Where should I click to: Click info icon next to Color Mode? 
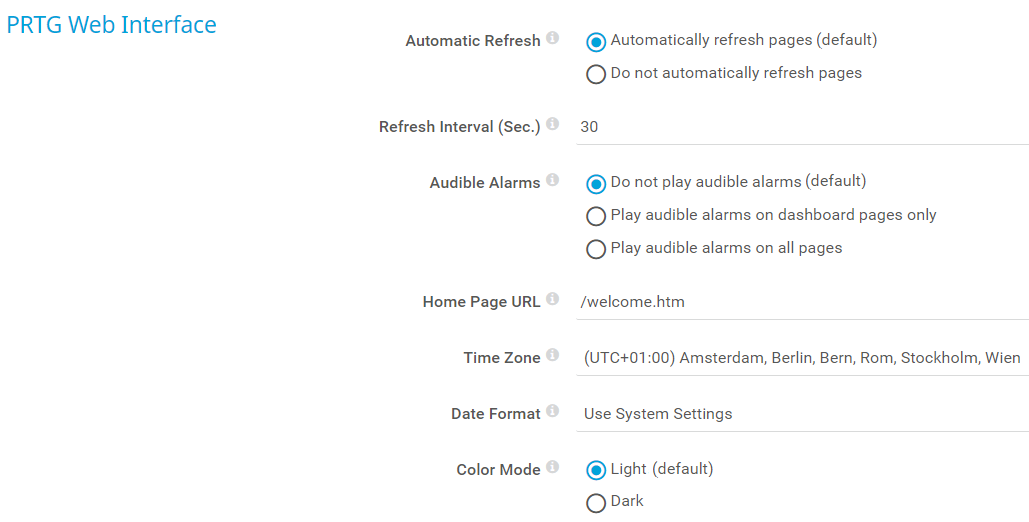(553, 468)
